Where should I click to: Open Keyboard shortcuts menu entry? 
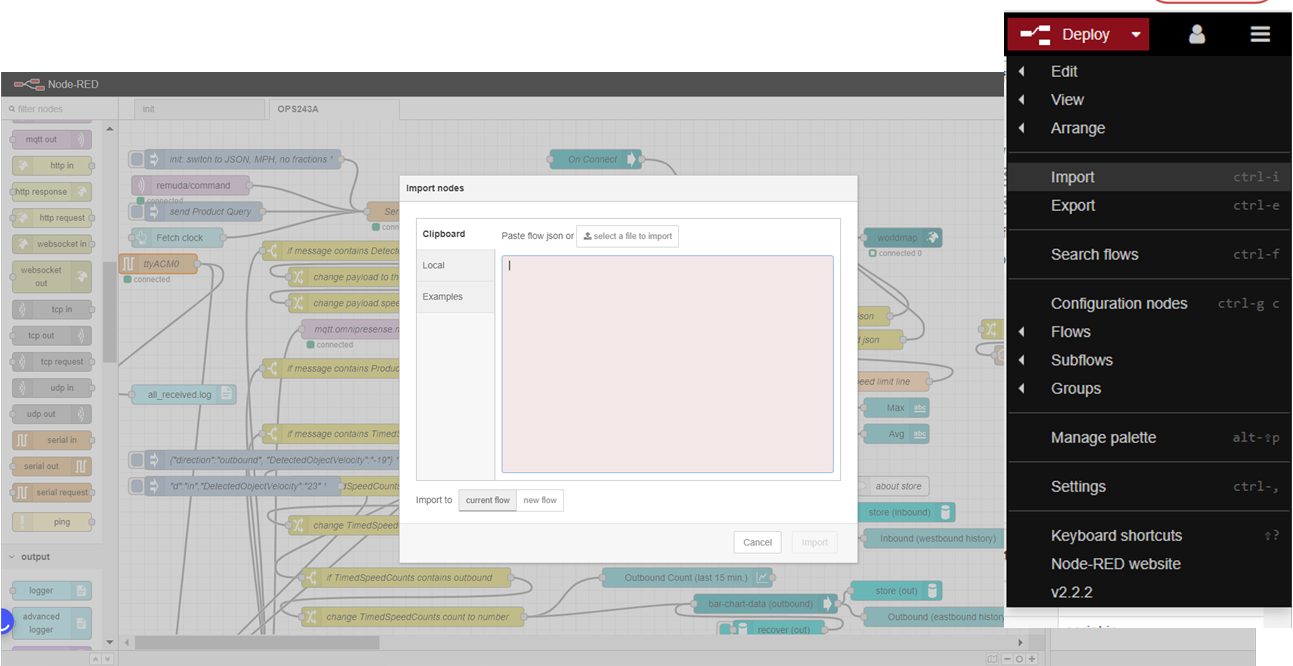point(1148,535)
